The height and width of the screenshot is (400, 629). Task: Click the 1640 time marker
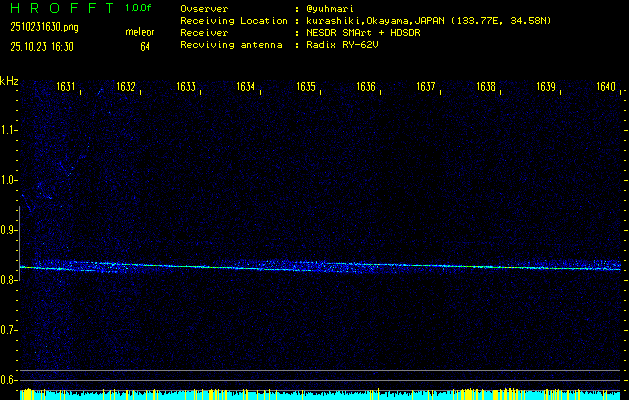pos(605,87)
